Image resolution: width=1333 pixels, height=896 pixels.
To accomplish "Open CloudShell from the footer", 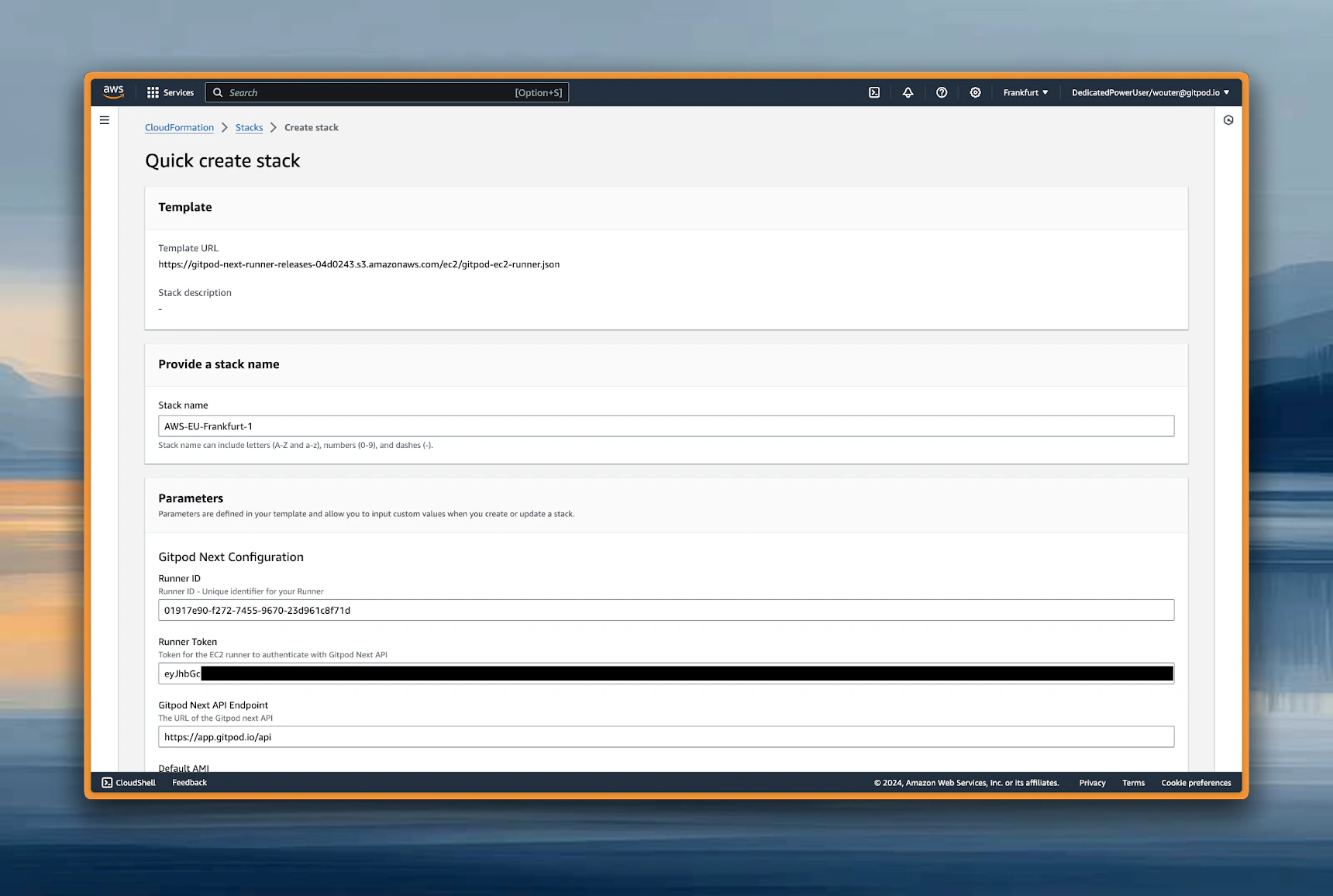I will 129,783.
